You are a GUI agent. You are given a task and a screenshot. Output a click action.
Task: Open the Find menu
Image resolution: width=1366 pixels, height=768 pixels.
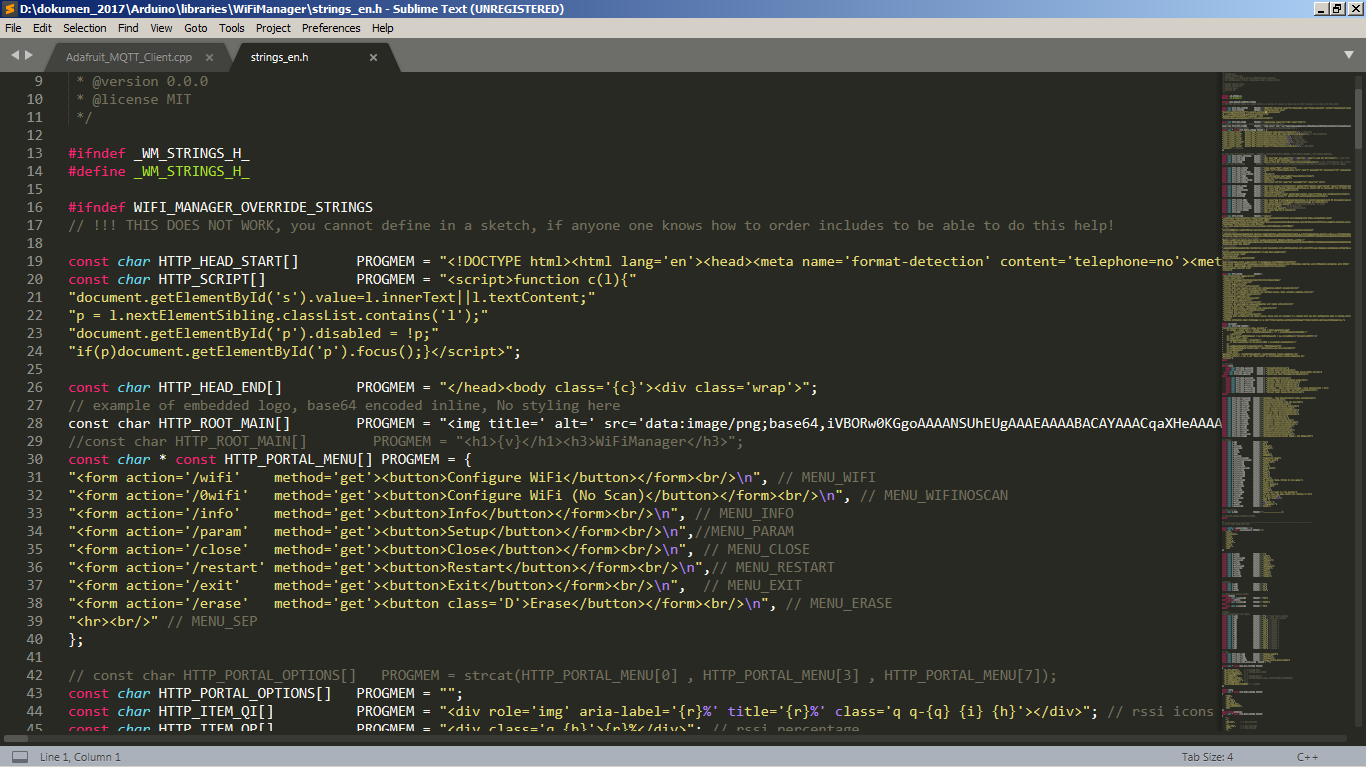129,28
